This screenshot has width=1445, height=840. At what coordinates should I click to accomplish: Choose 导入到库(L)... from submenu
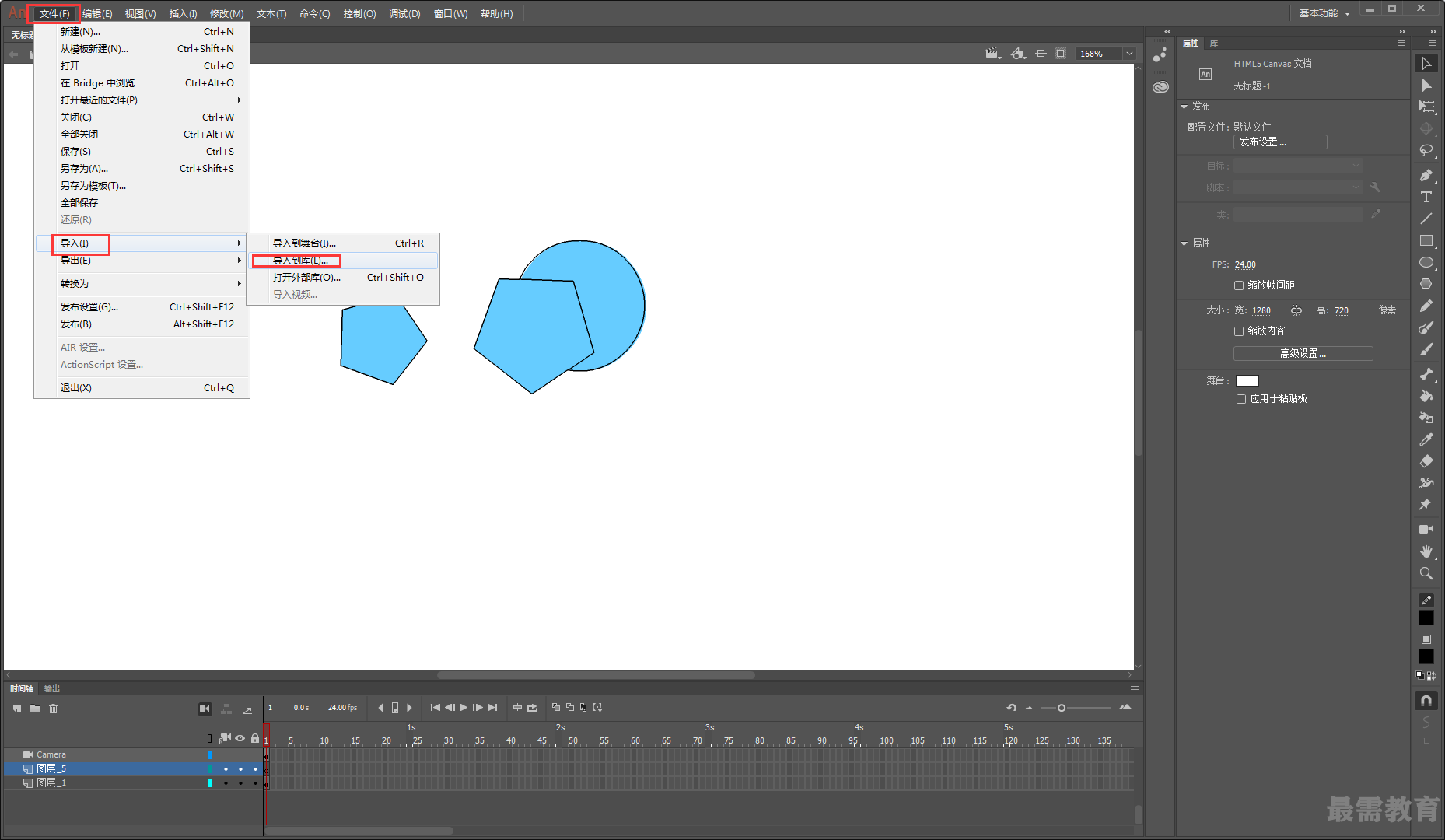point(343,261)
